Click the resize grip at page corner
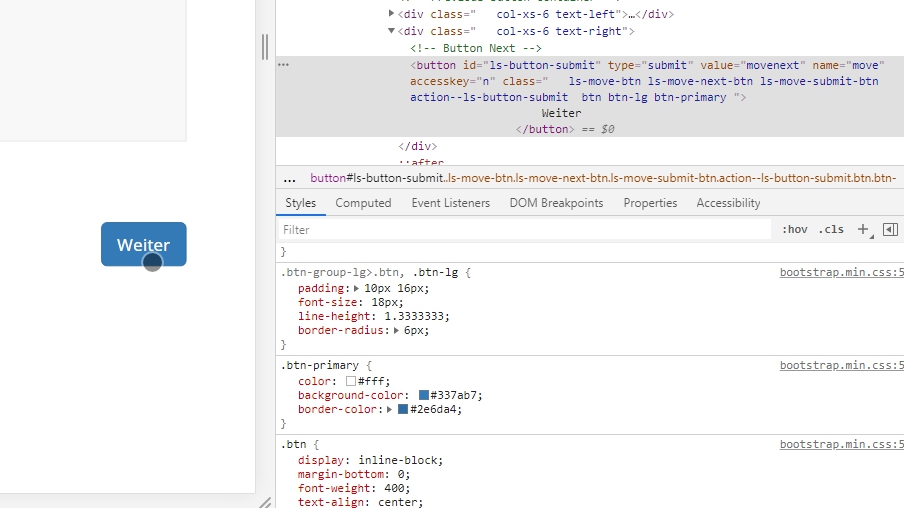 click(x=265, y=502)
